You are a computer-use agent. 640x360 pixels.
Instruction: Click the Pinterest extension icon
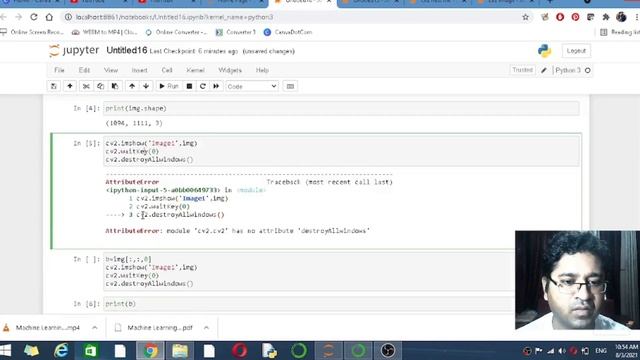[x=575, y=17]
